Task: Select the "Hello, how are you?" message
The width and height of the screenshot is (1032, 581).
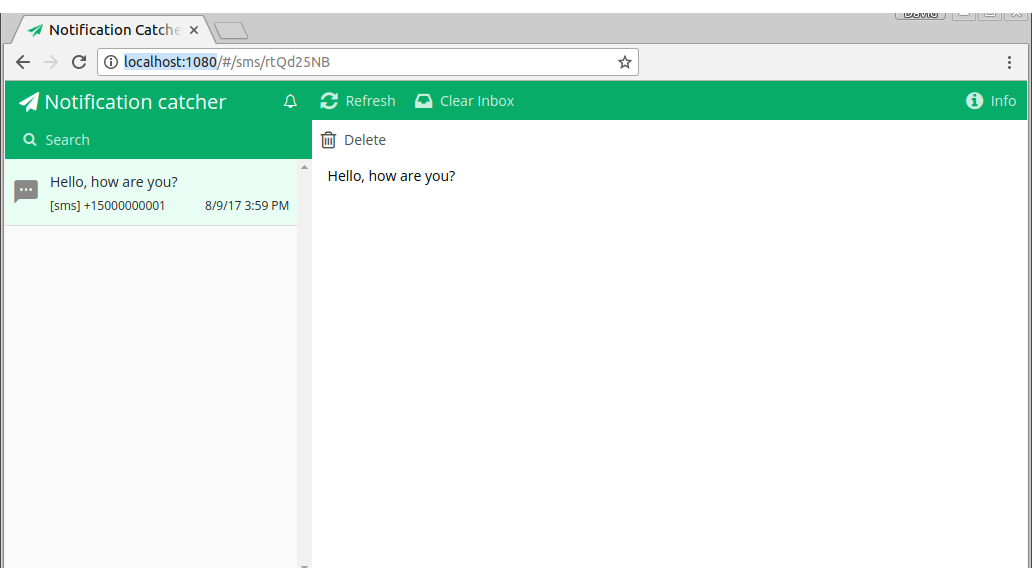Action: tap(151, 193)
